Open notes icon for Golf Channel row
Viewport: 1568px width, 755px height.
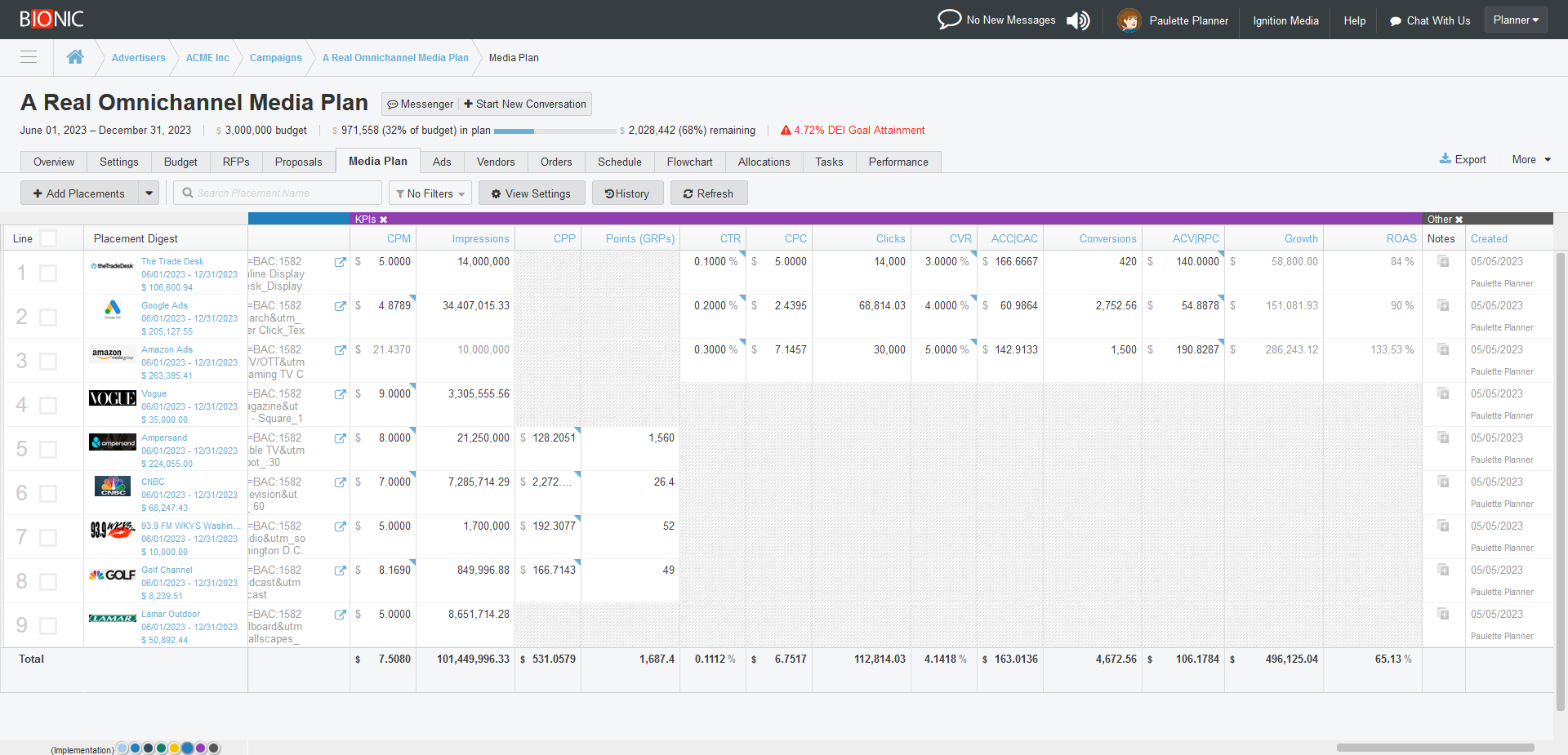click(x=1443, y=570)
